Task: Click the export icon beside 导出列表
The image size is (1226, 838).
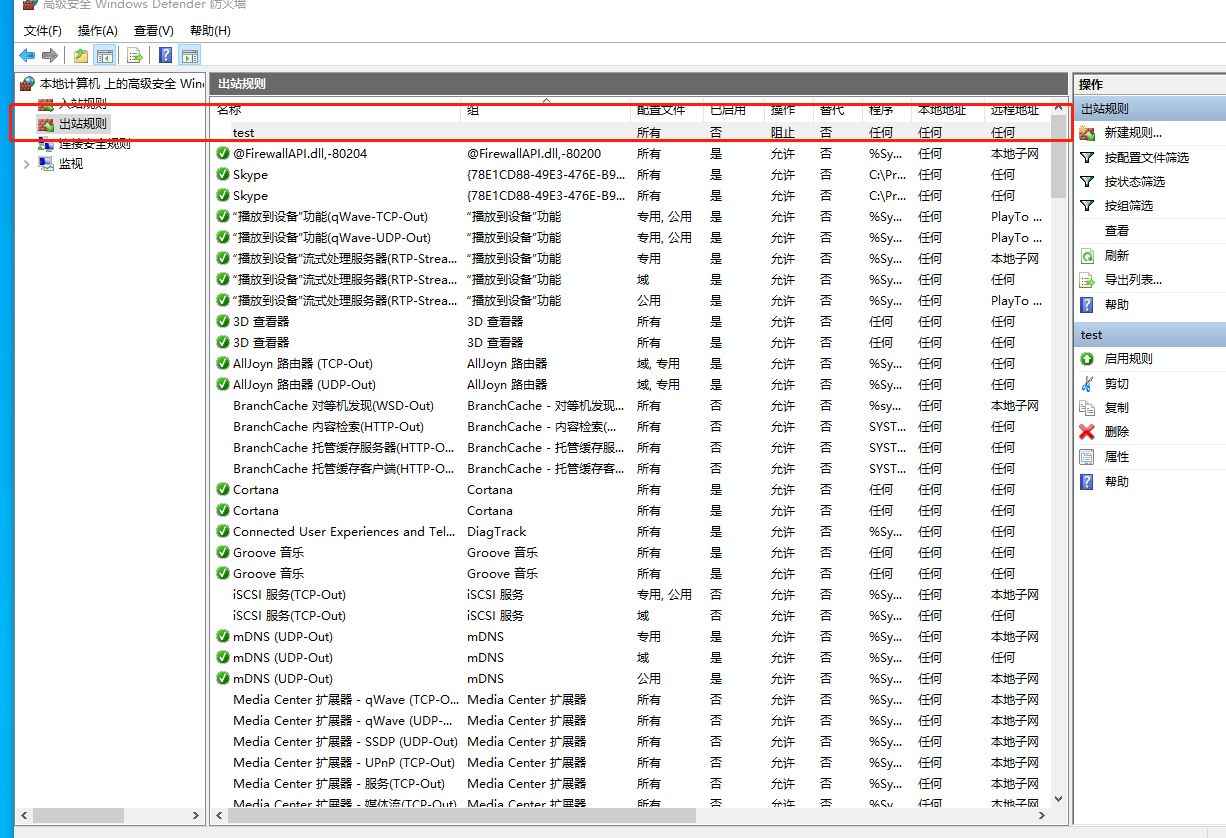Action: 1087,280
